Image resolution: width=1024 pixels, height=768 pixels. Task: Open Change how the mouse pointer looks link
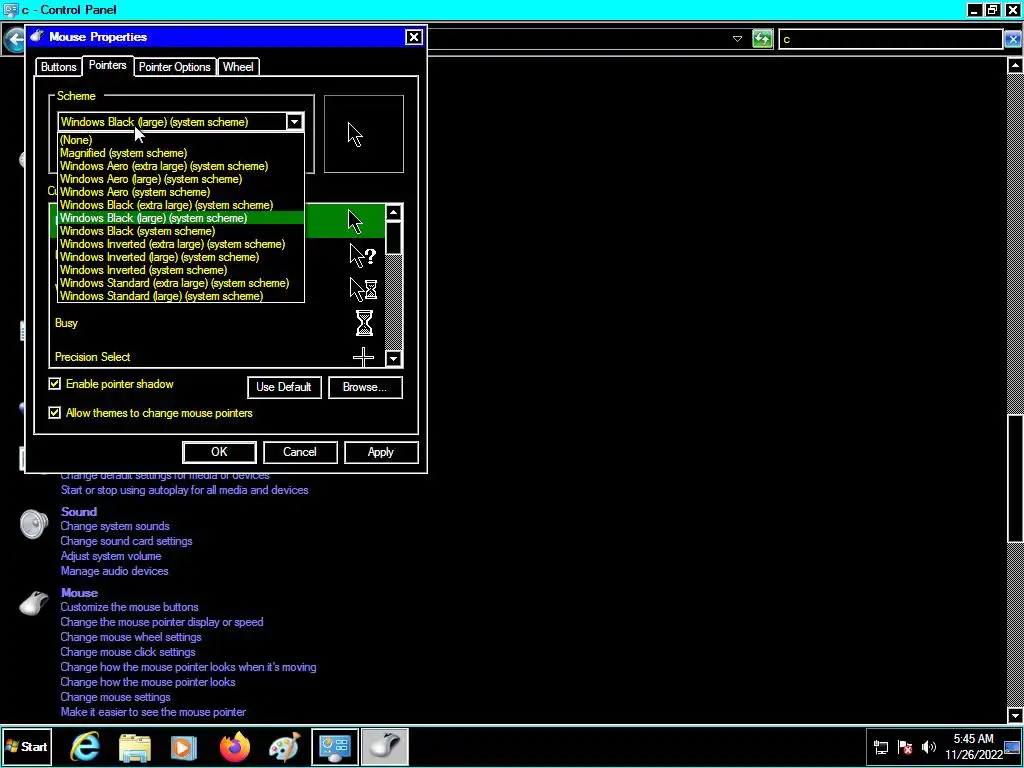[148, 682]
